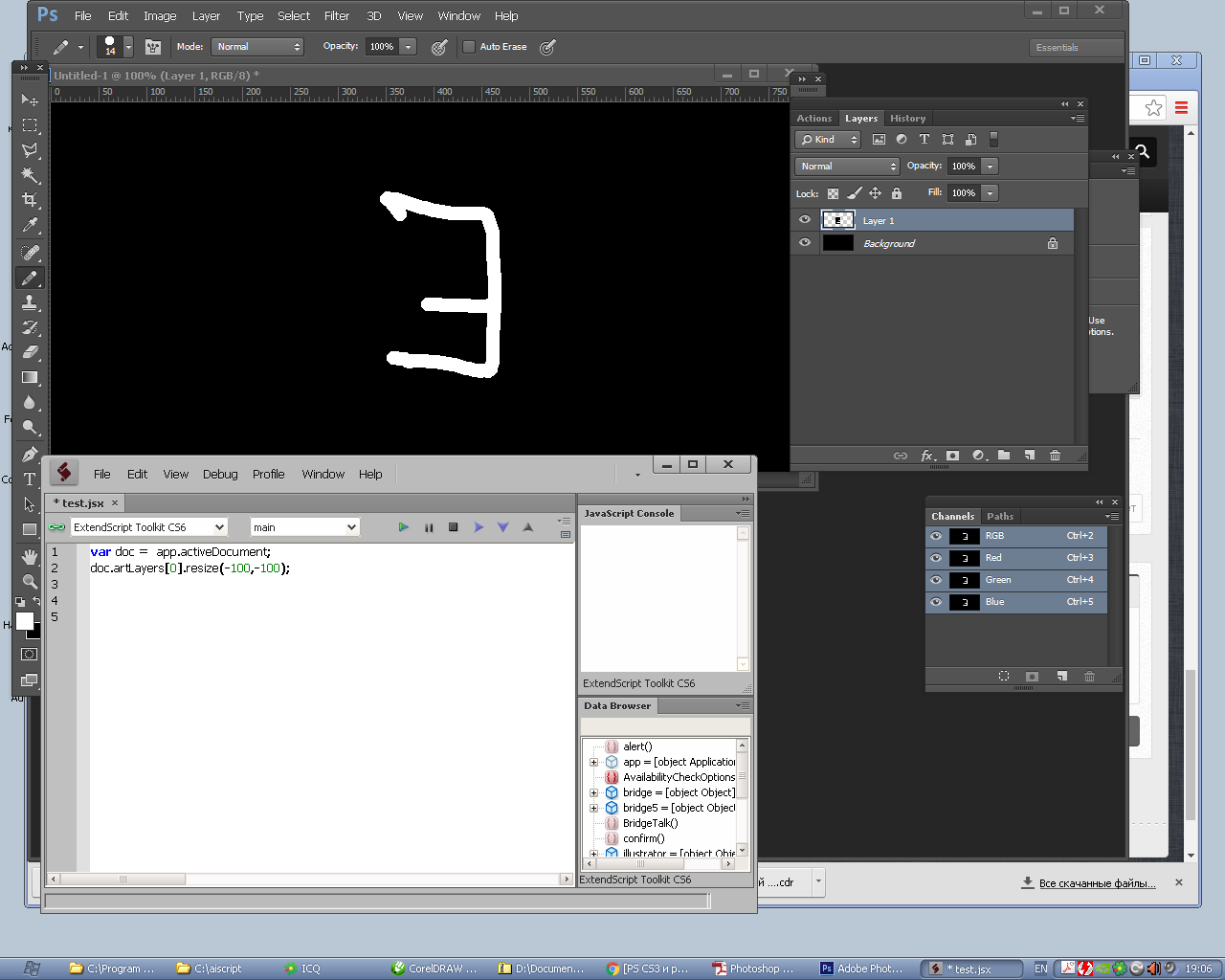Toggle lock all padlock icon
This screenshot has height=980, width=1225.
click(x=897, y=193)
